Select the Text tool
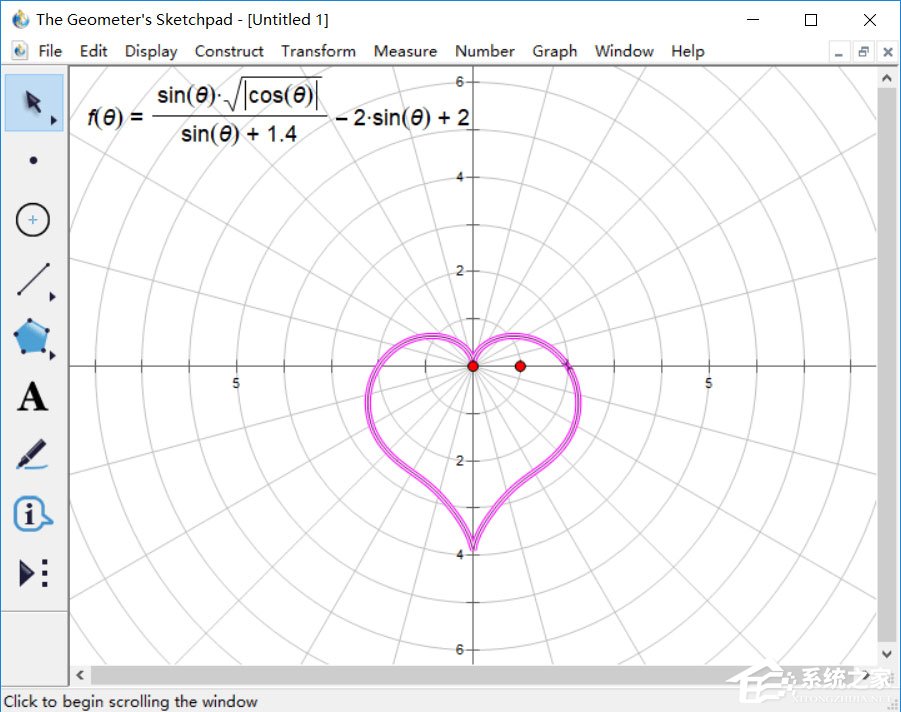 (x=32, y=397)
